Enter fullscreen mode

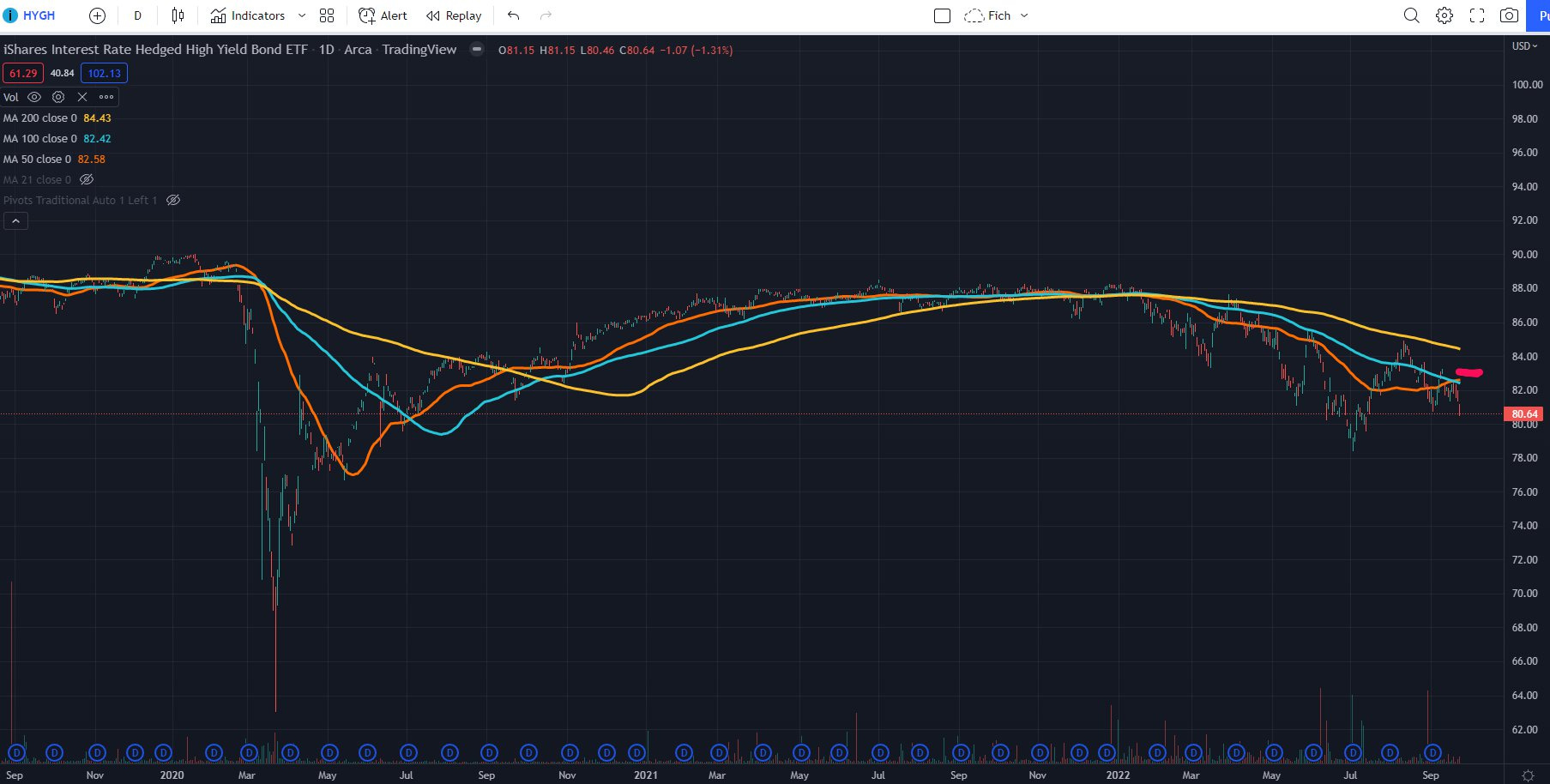click(x=1477, y=15)
